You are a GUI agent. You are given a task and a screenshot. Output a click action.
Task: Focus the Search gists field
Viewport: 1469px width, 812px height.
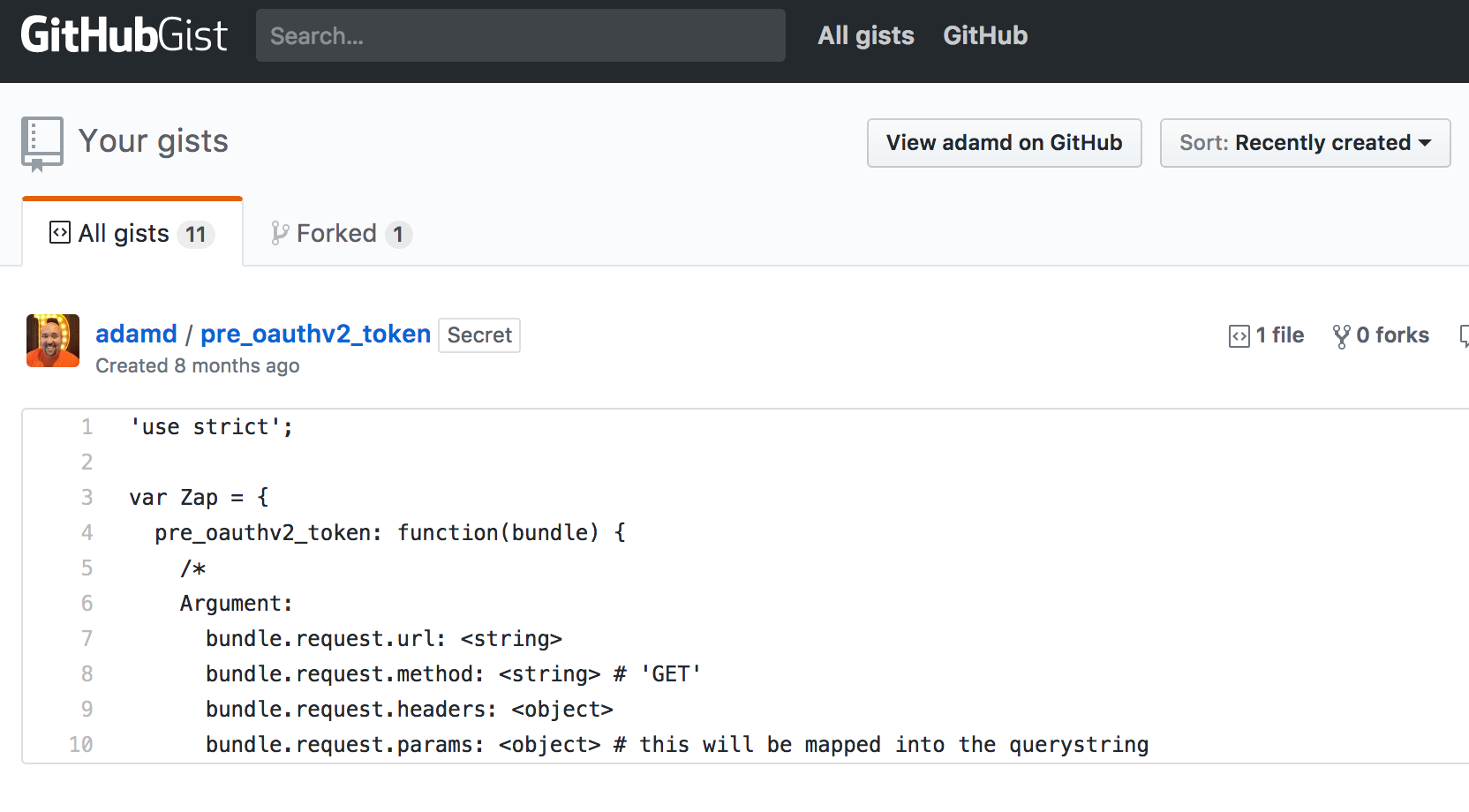[x=521, y=35]
